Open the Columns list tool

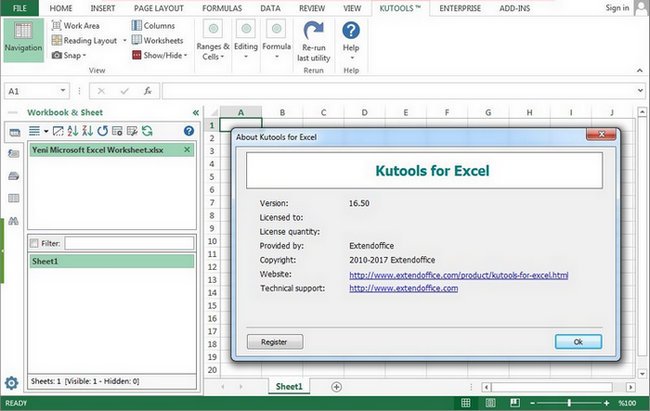point(153,26)
